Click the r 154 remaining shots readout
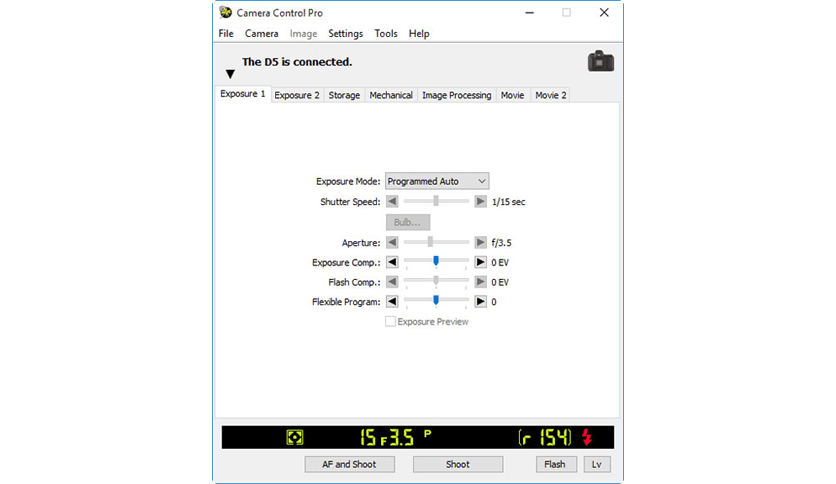Screen dimensions: 836x484 click(545, 438)
